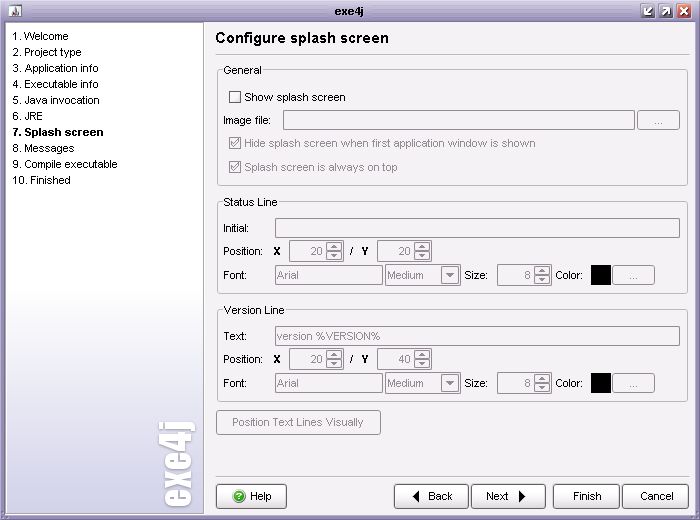Screen dimensions: 700x520
Task: Open Status Line font weight dropdown
Action: (x=450, y=275)
